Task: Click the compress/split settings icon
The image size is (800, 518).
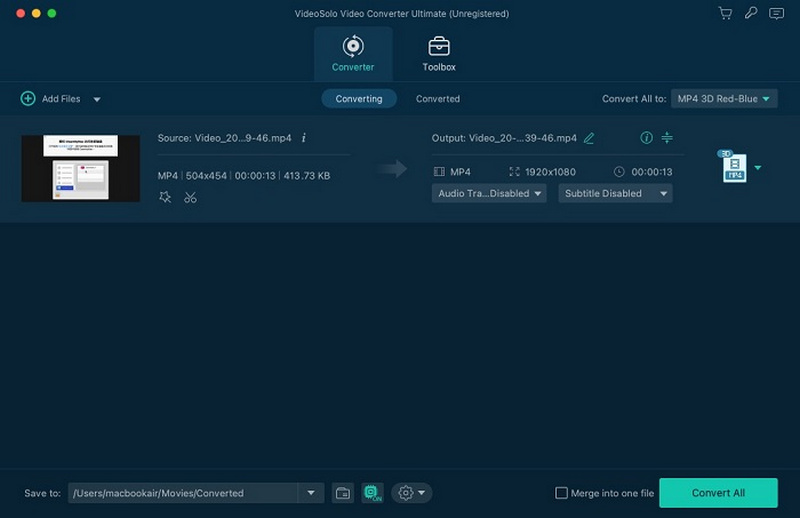Action: pyautogui.click(x=667, y=138)
